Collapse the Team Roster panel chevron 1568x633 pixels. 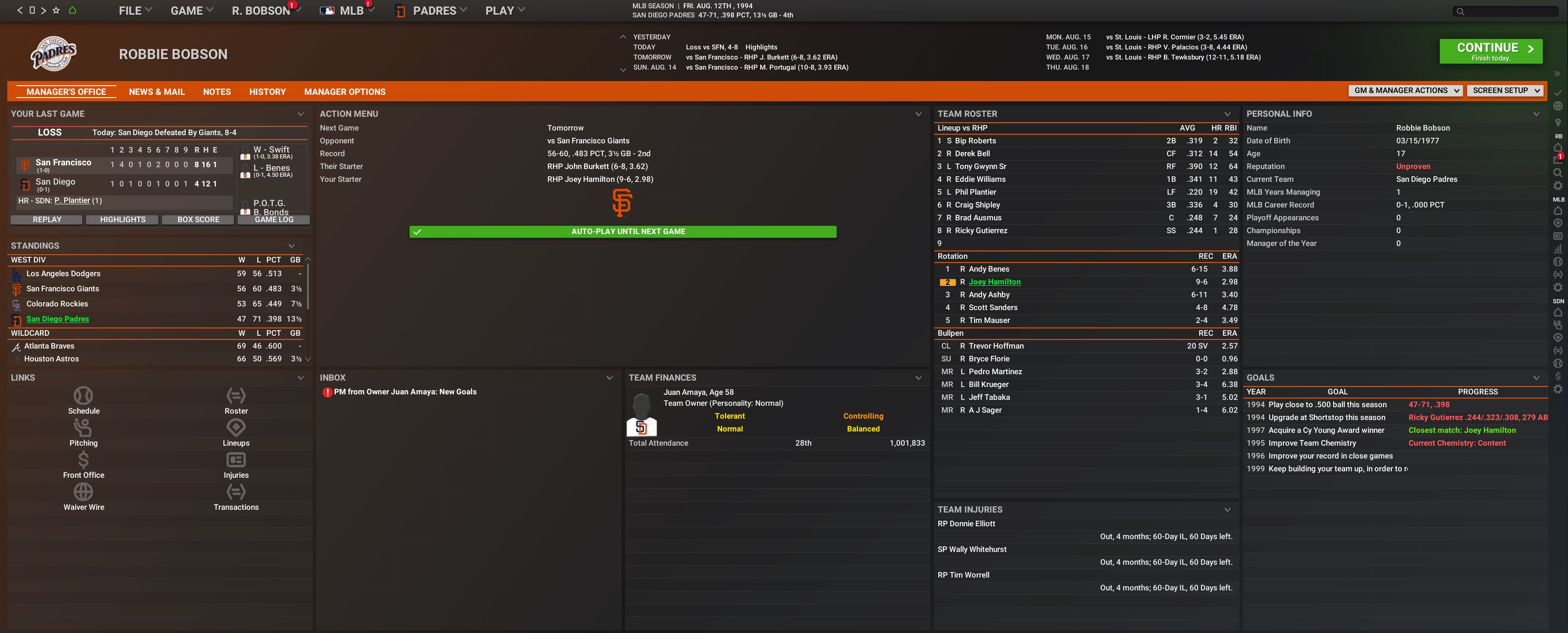[1227, 114]
